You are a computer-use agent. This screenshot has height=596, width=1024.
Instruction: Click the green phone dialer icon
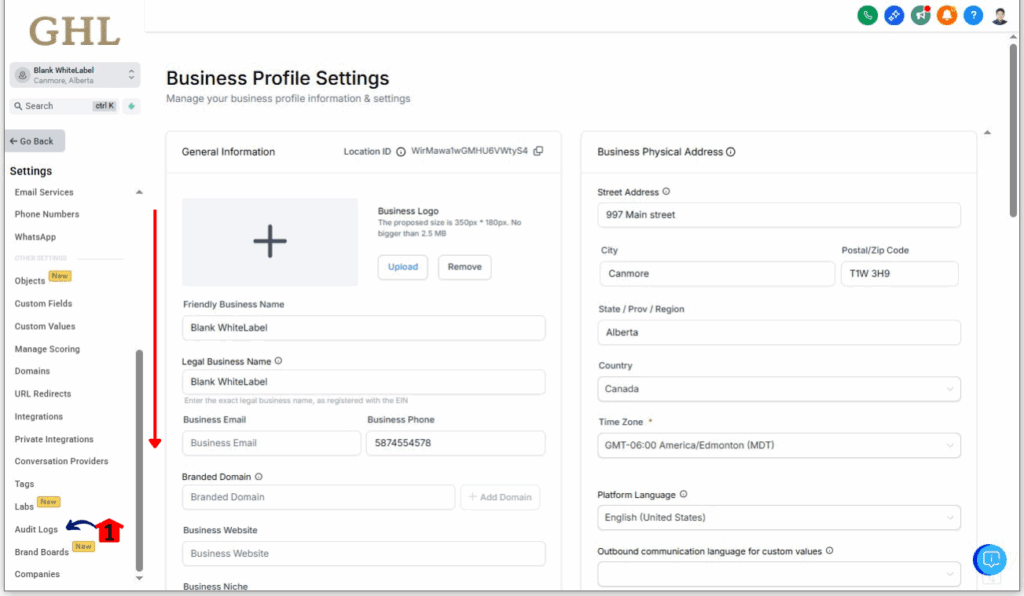(867, 15)
